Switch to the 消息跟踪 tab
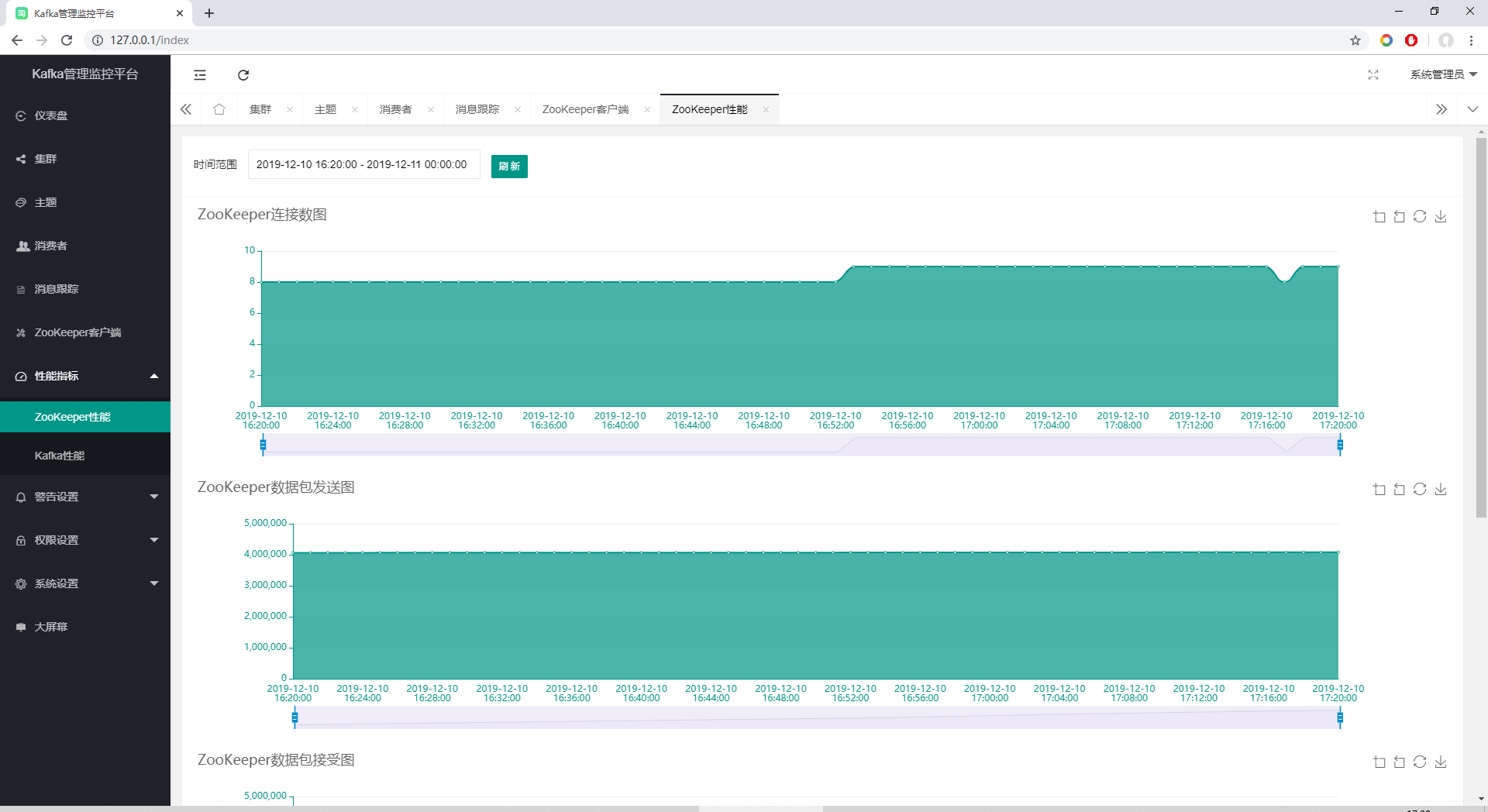 [x=477, y=109]
